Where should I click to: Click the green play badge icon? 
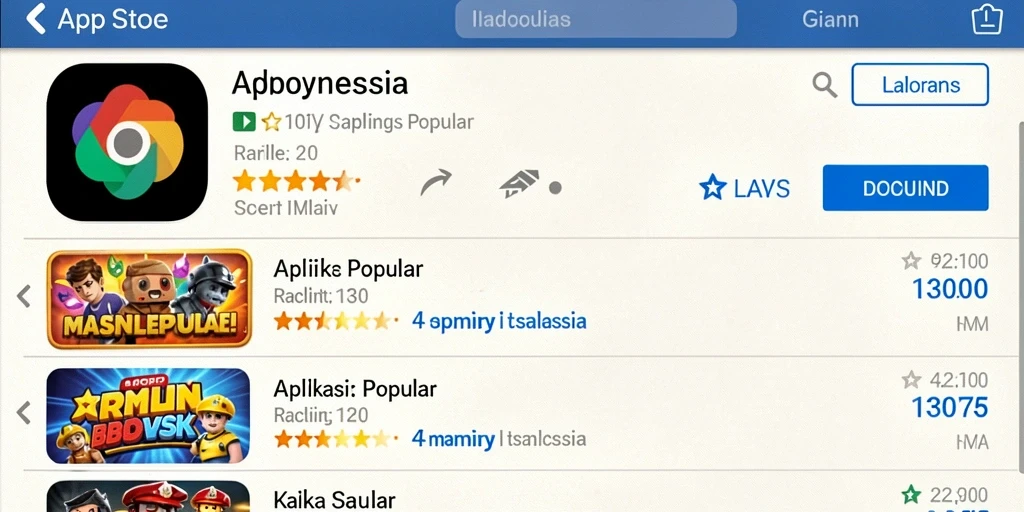pos(244,121)
